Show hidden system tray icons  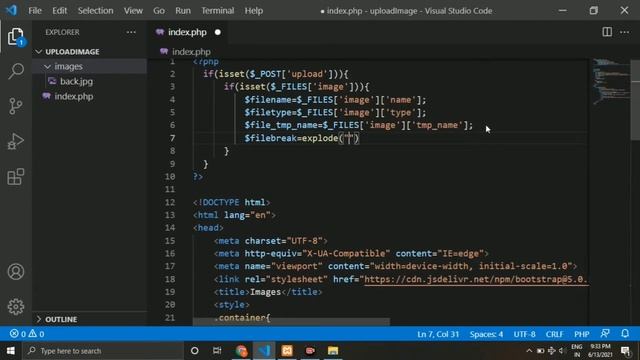click(x=529, y=351)
